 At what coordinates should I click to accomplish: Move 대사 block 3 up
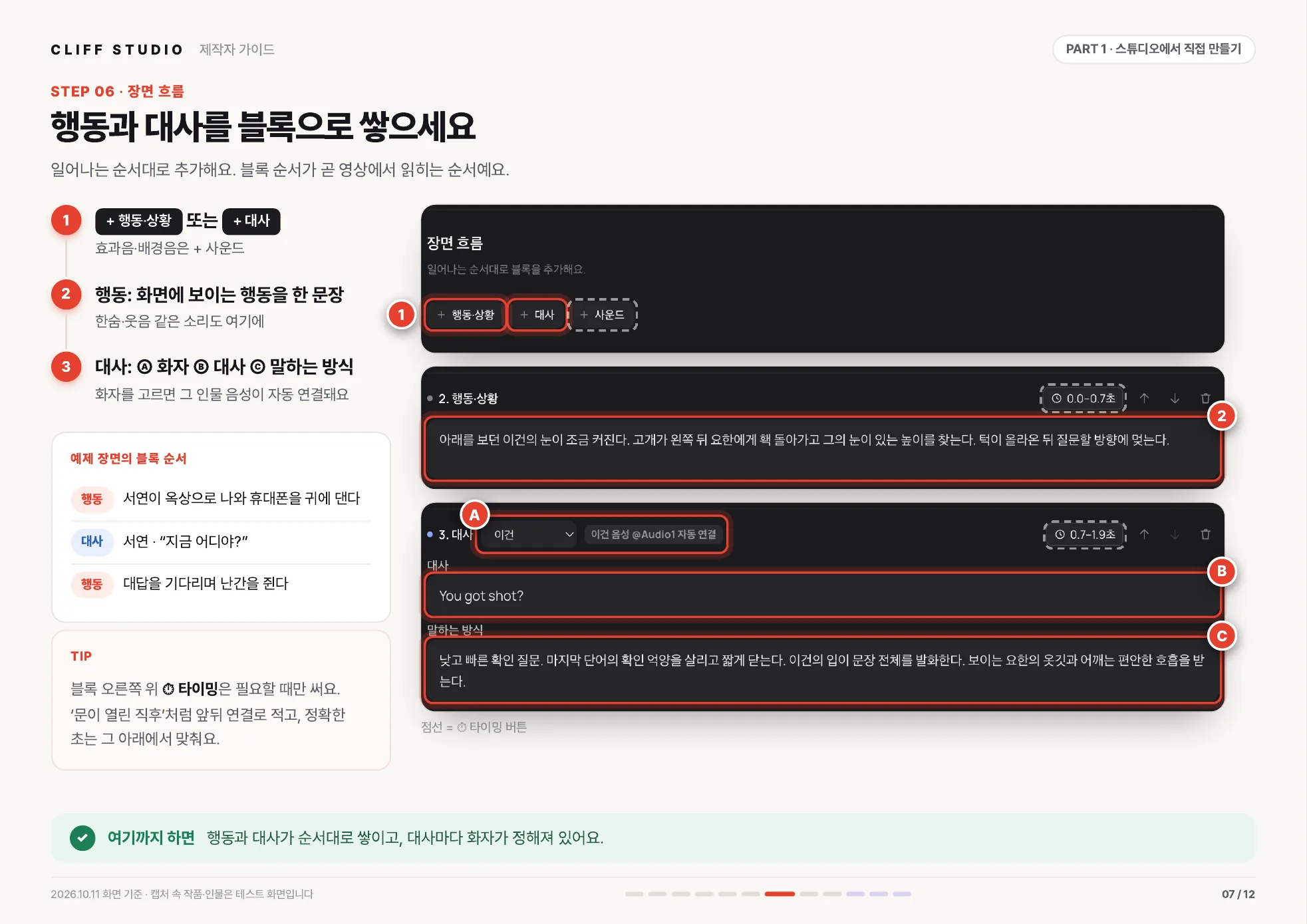(1144, 535)
